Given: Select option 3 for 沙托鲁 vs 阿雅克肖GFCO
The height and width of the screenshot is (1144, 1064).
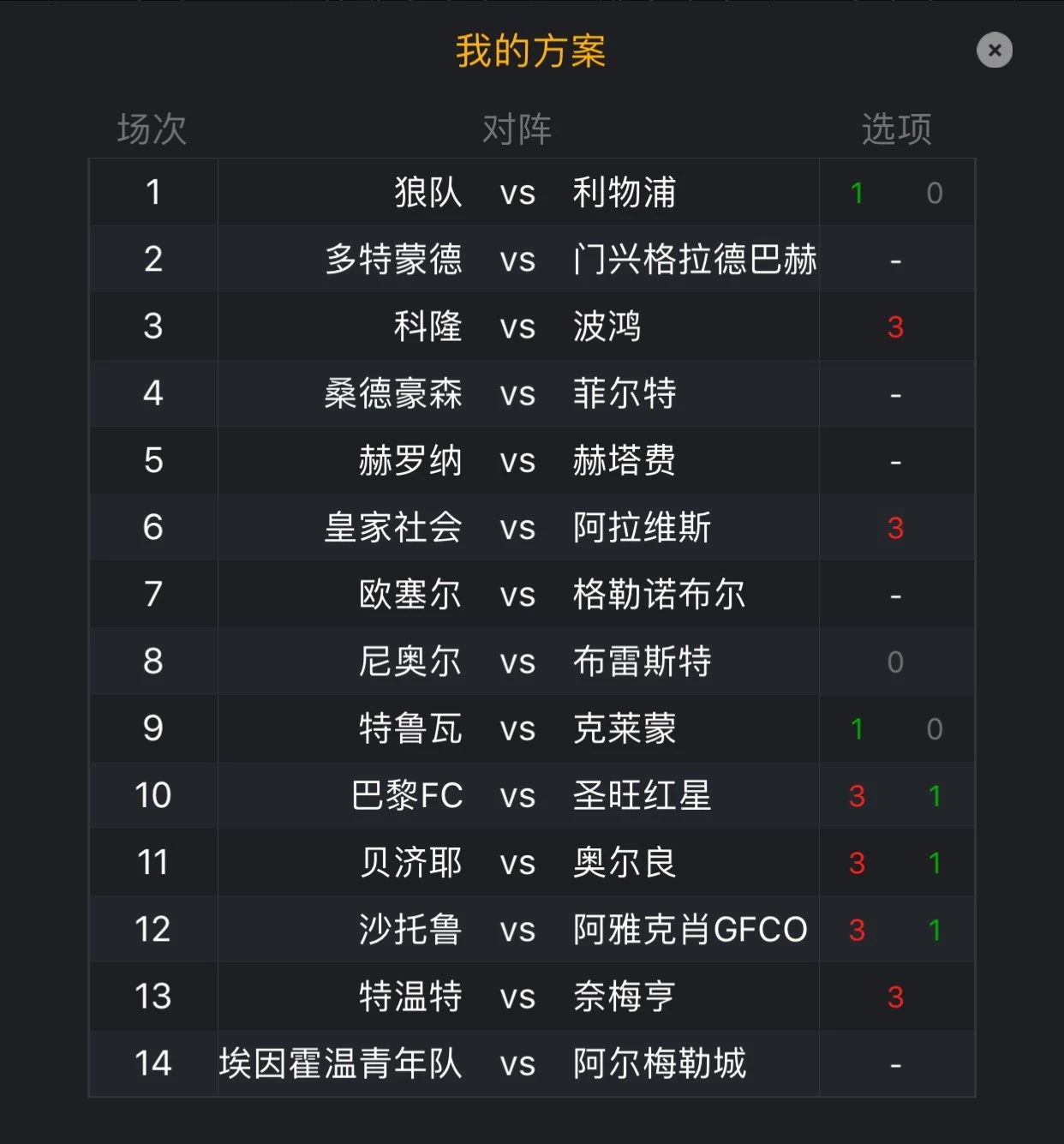Looking at the screenshot, I should tap(857, 930).
